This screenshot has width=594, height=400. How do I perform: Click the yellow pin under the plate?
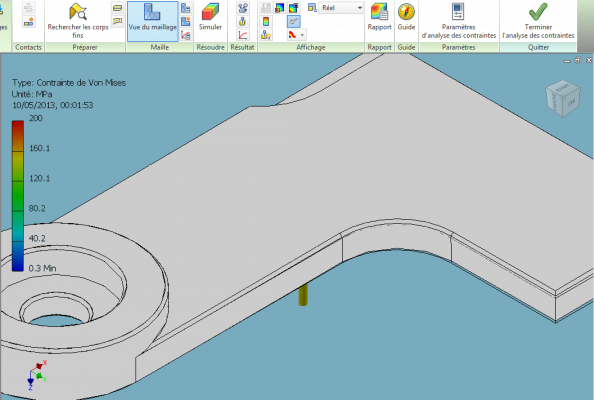point(303,295)
